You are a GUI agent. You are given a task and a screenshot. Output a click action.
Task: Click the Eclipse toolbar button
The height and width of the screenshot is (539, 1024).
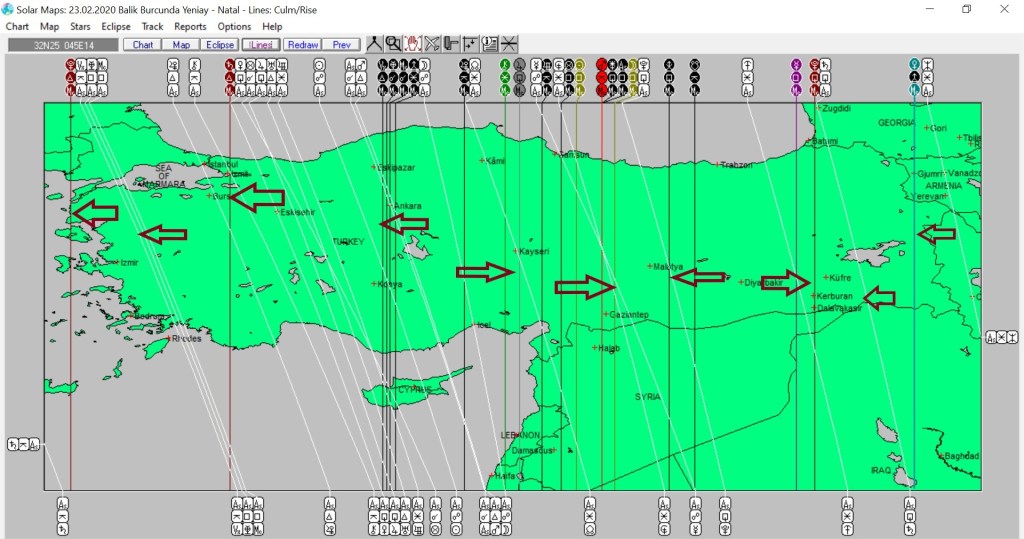point(219,45)
